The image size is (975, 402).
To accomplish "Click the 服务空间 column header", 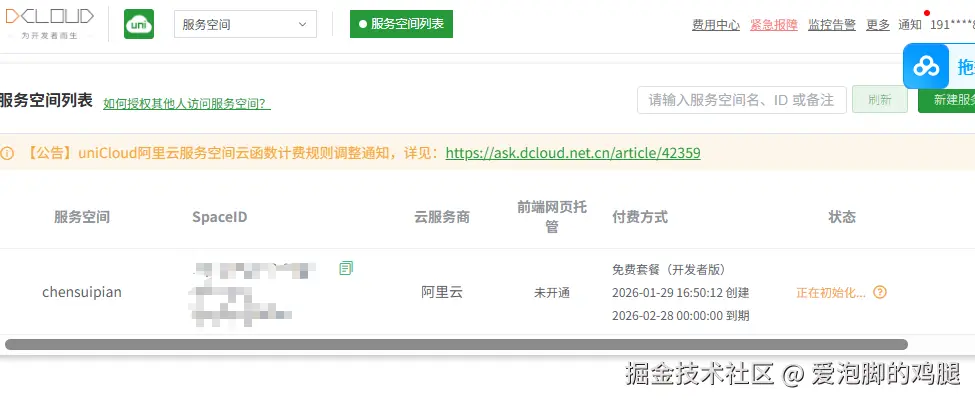I will (81, 217).
